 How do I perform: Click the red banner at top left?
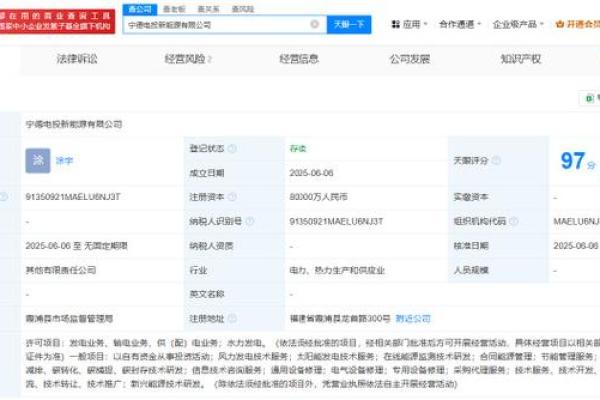pyautogui.click(x=57, y=21)
